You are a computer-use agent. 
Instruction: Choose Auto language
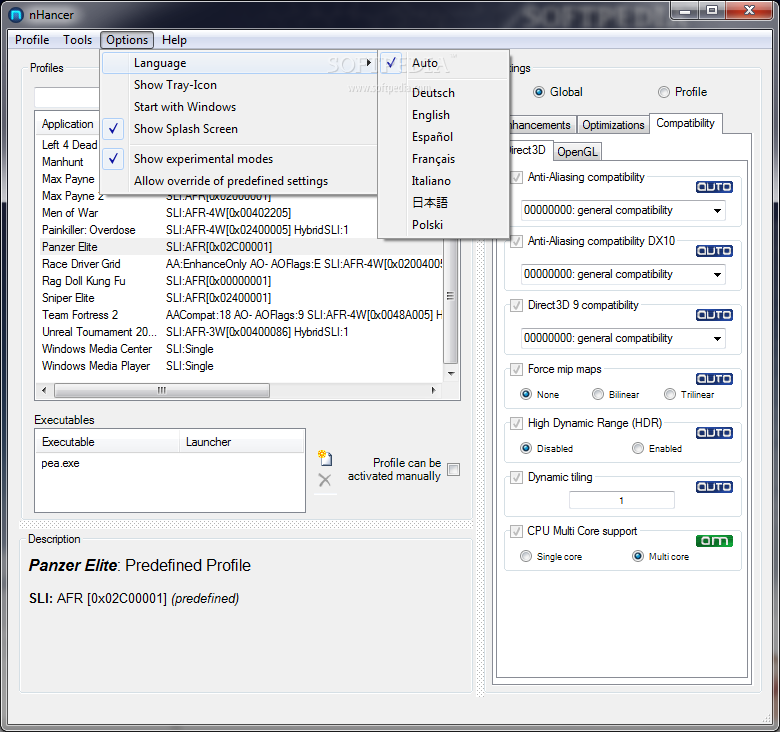(x=443, y=63)
